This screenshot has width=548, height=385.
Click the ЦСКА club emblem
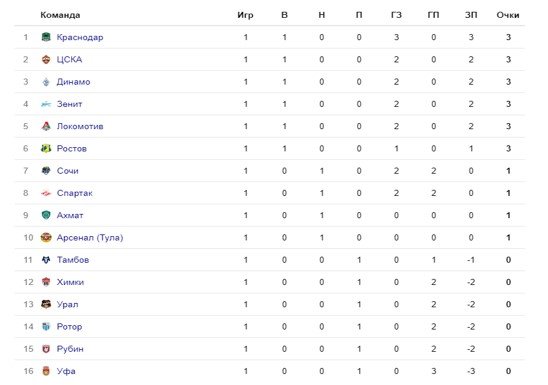[46, 59]
